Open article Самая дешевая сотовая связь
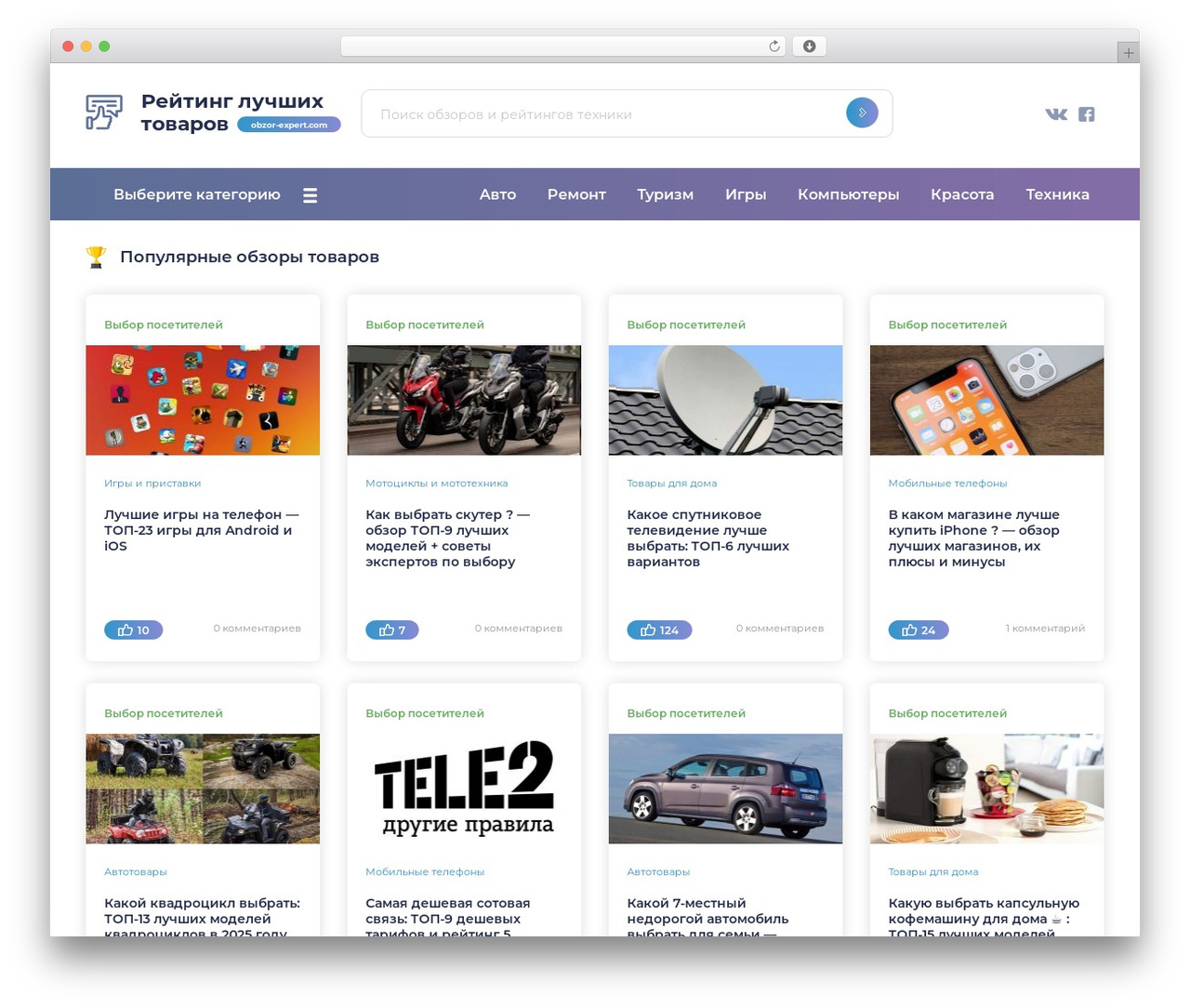 (x=448, y=918)
